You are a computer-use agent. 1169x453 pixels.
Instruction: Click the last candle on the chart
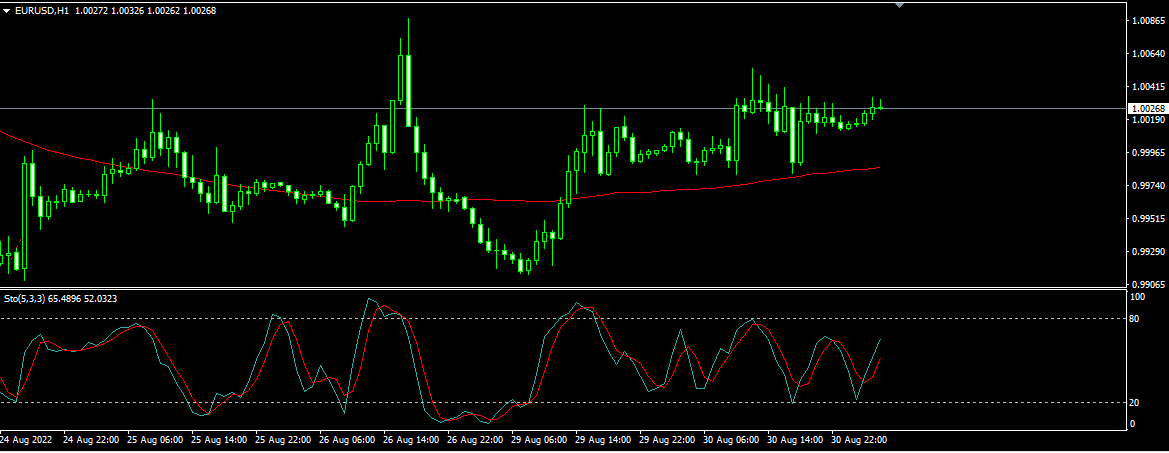coord(880,107)
